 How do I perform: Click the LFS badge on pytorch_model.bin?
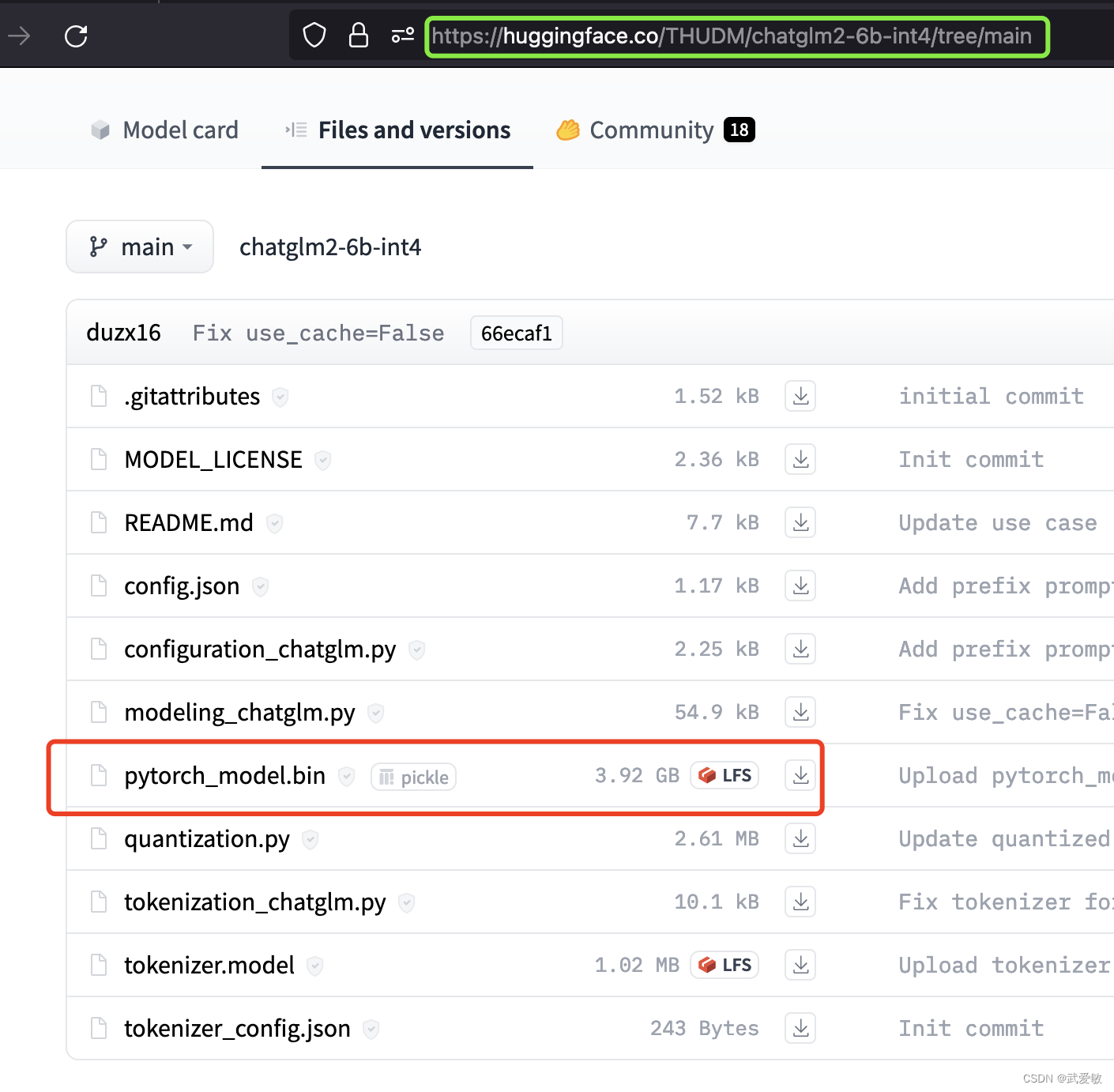point(724,775)
